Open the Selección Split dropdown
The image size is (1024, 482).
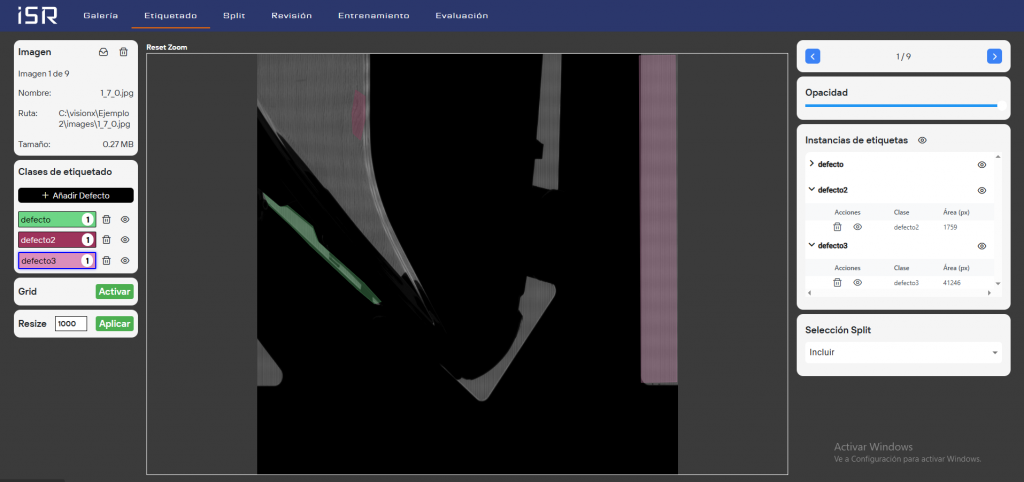pos(902,352)
